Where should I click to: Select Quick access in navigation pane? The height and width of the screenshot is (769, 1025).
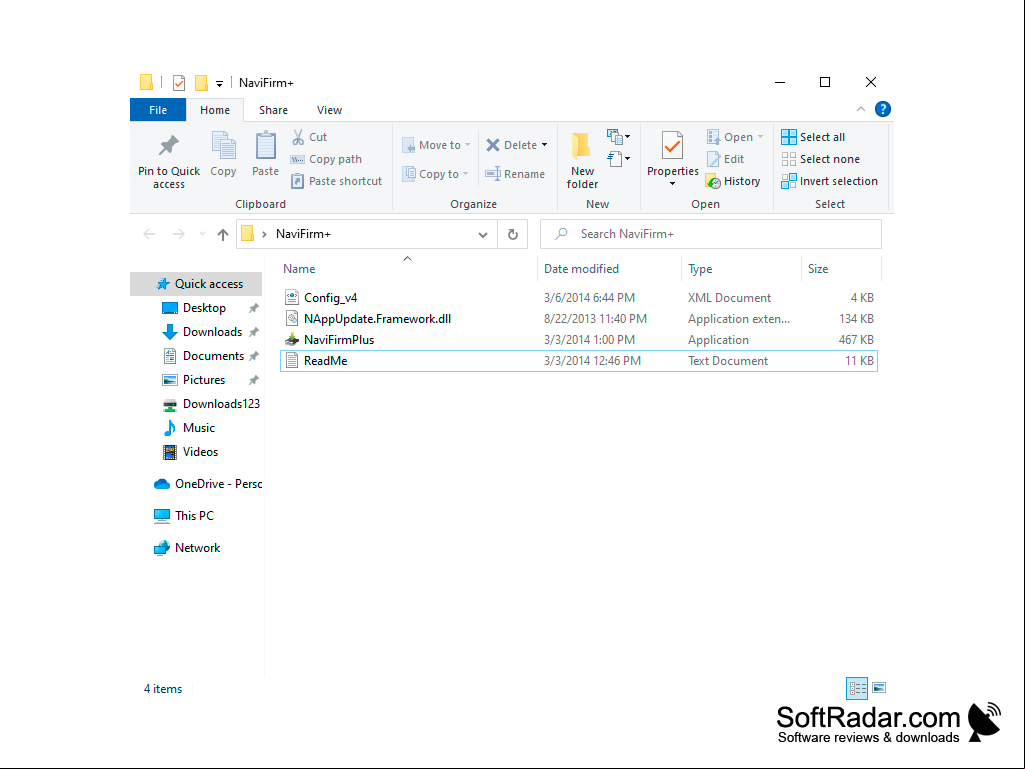196,284
